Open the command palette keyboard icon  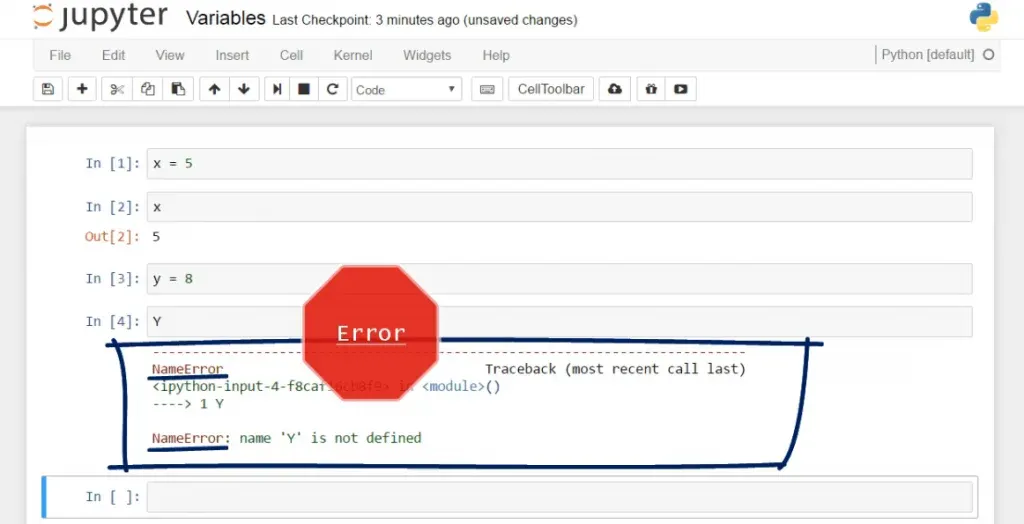pos(487,89)
